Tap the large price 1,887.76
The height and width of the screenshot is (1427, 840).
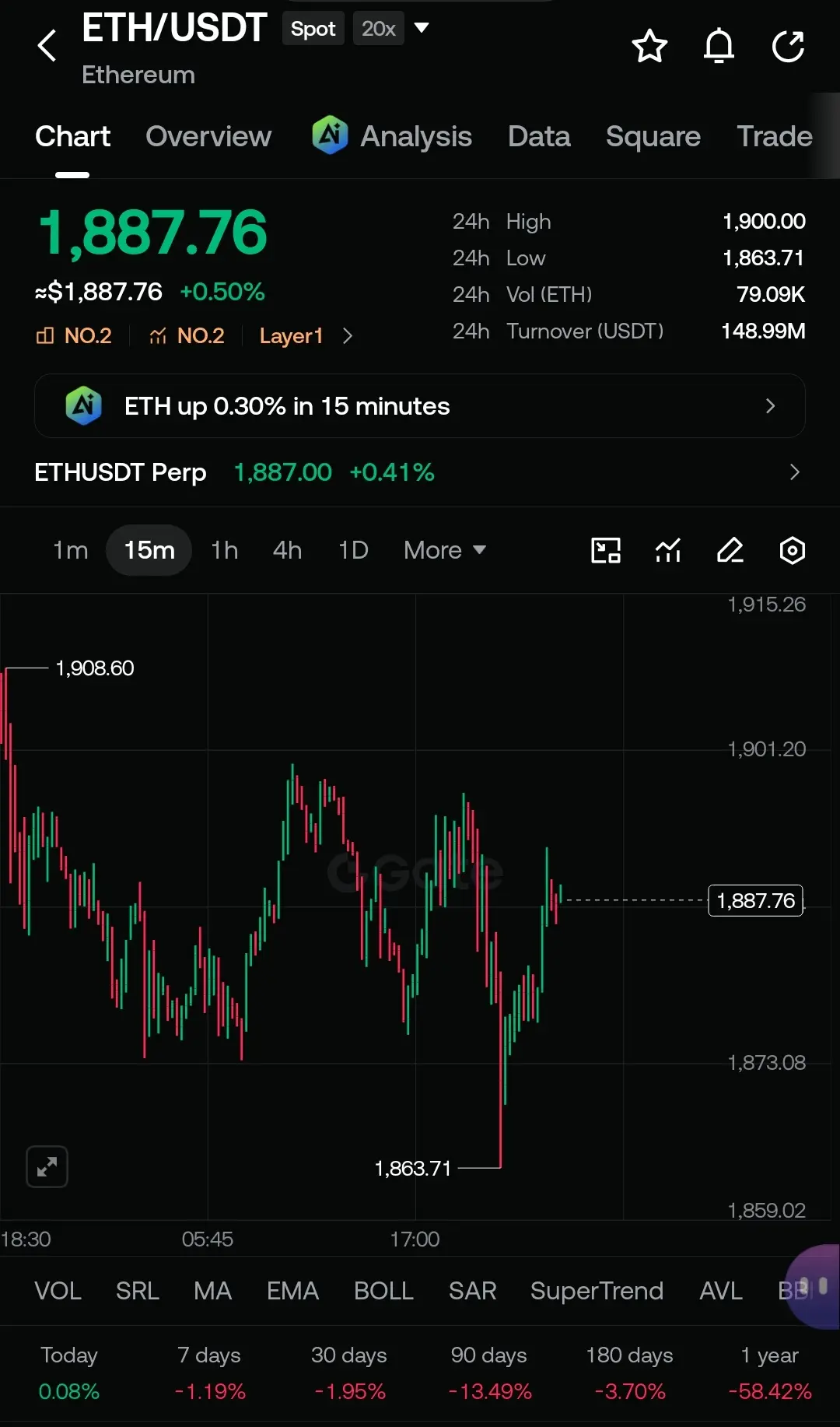[152, 233]
